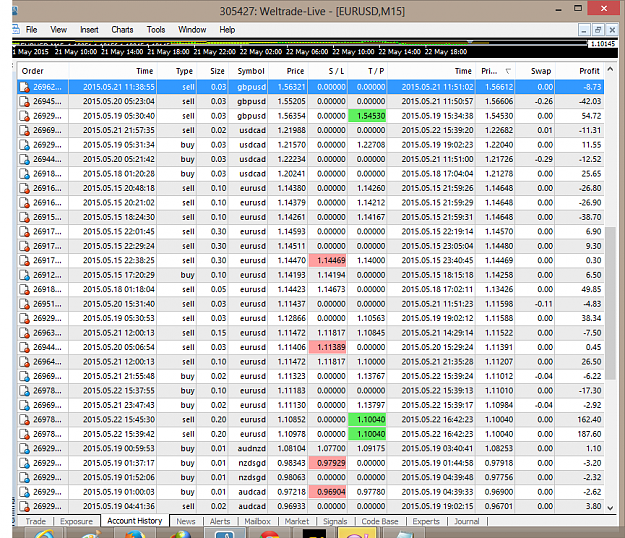Select the audcad sell order icon with 3.80 profit
The height and width of the screenshot is (538, 625).
tap(25, 507)
